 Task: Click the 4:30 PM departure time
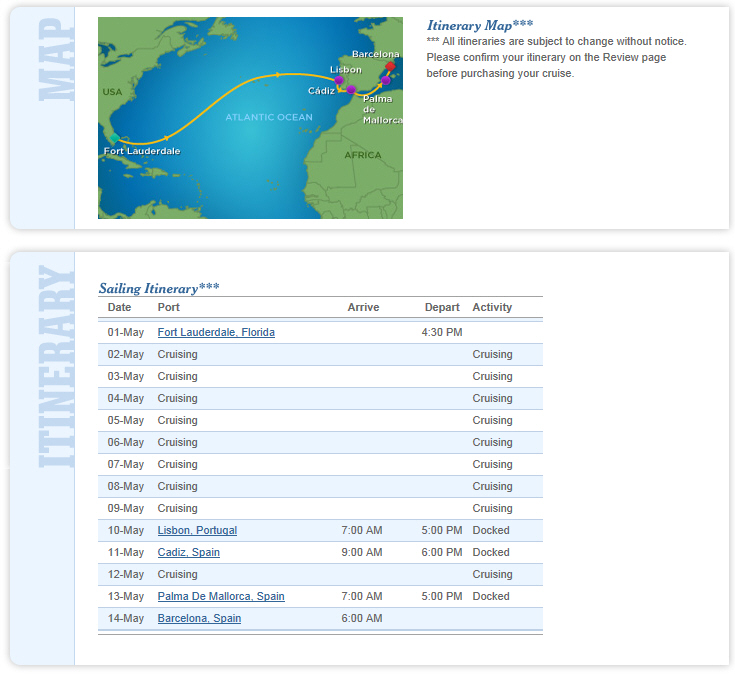click(442, 332)
